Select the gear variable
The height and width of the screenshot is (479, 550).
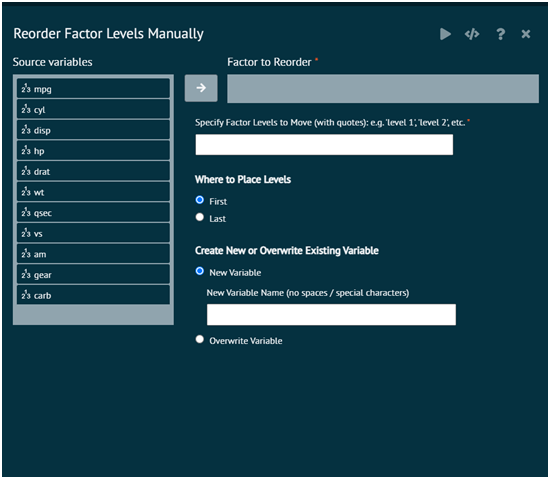point(93,275)
